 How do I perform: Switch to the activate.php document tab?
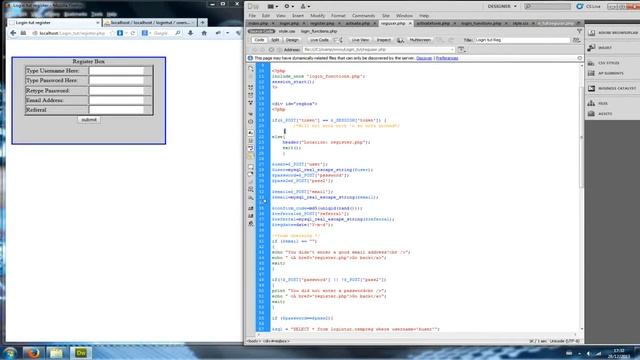tap(357, 24)
